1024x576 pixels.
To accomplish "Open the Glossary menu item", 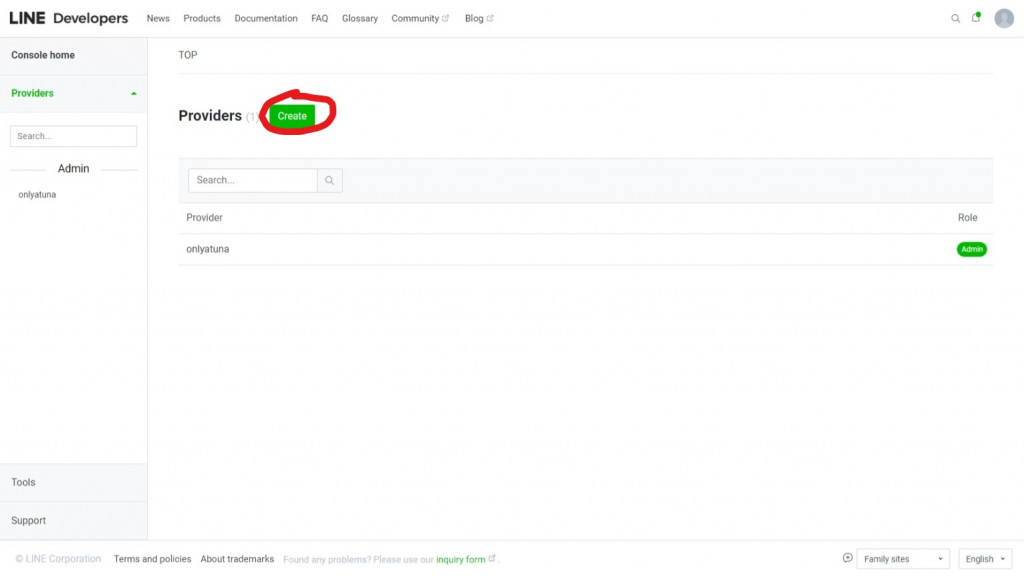I will click(x=360, y=18).
